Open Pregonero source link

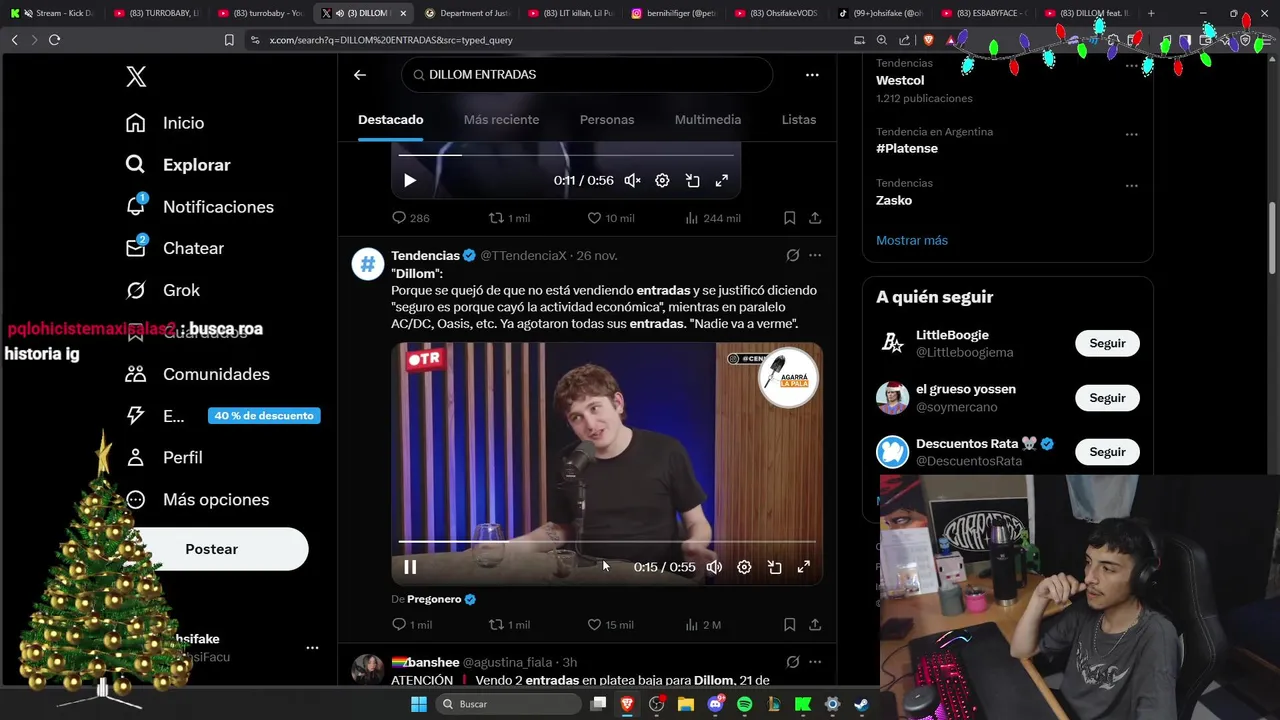click(x=434, y=599)
